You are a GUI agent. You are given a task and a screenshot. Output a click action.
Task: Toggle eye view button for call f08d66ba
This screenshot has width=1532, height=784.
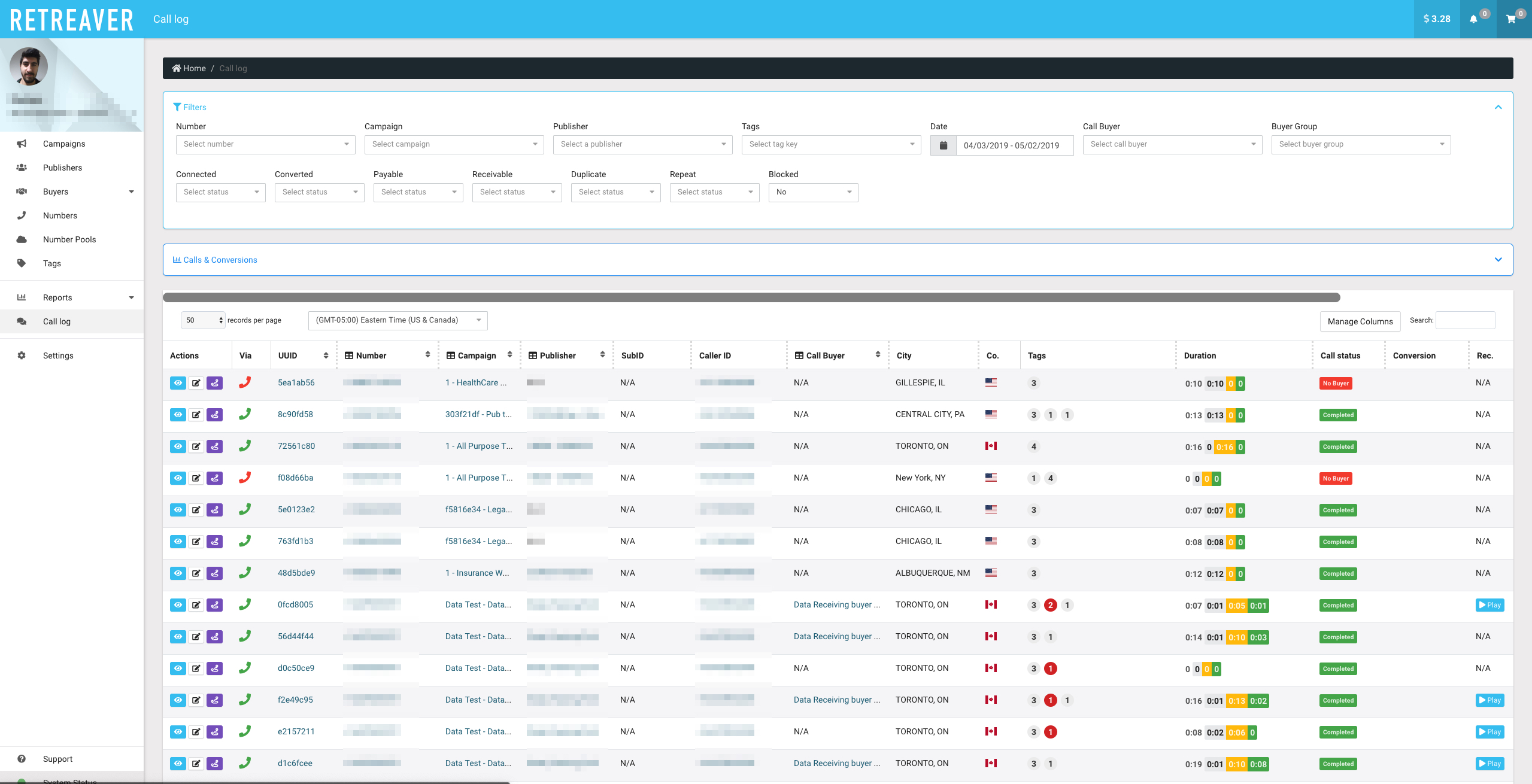point(178,478)
